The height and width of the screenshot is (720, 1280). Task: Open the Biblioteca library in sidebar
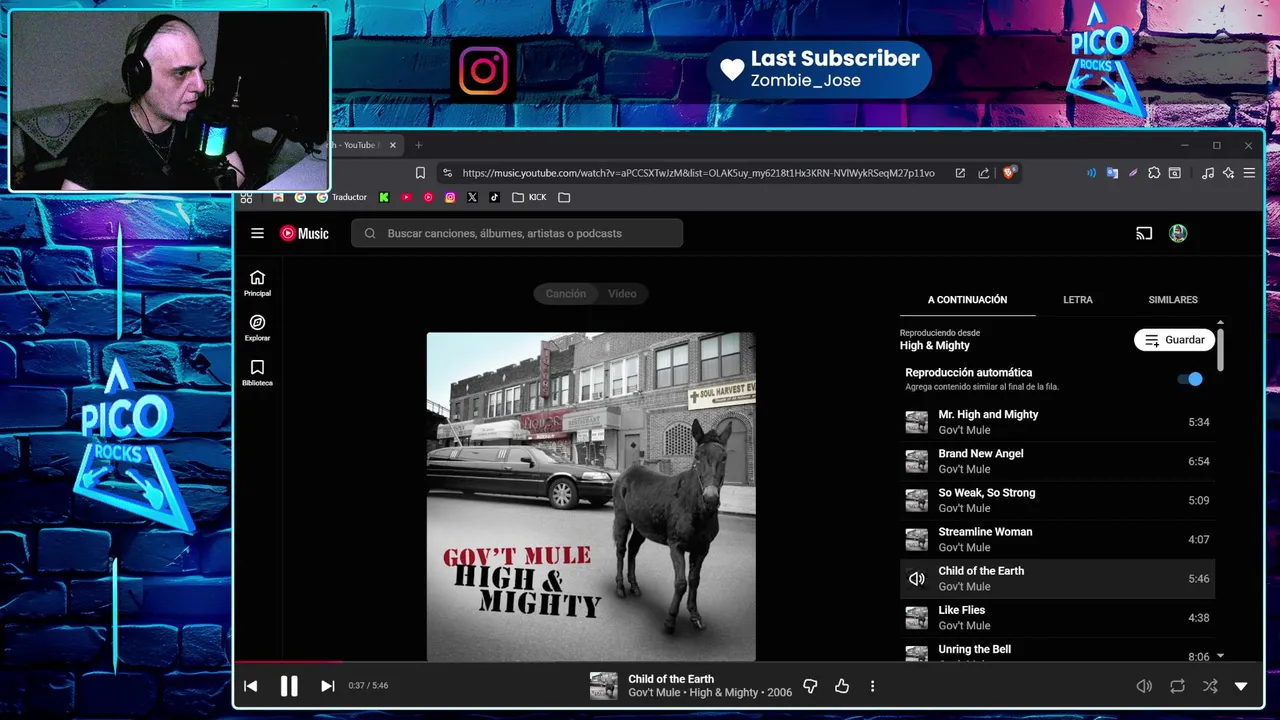coord(257,373)
